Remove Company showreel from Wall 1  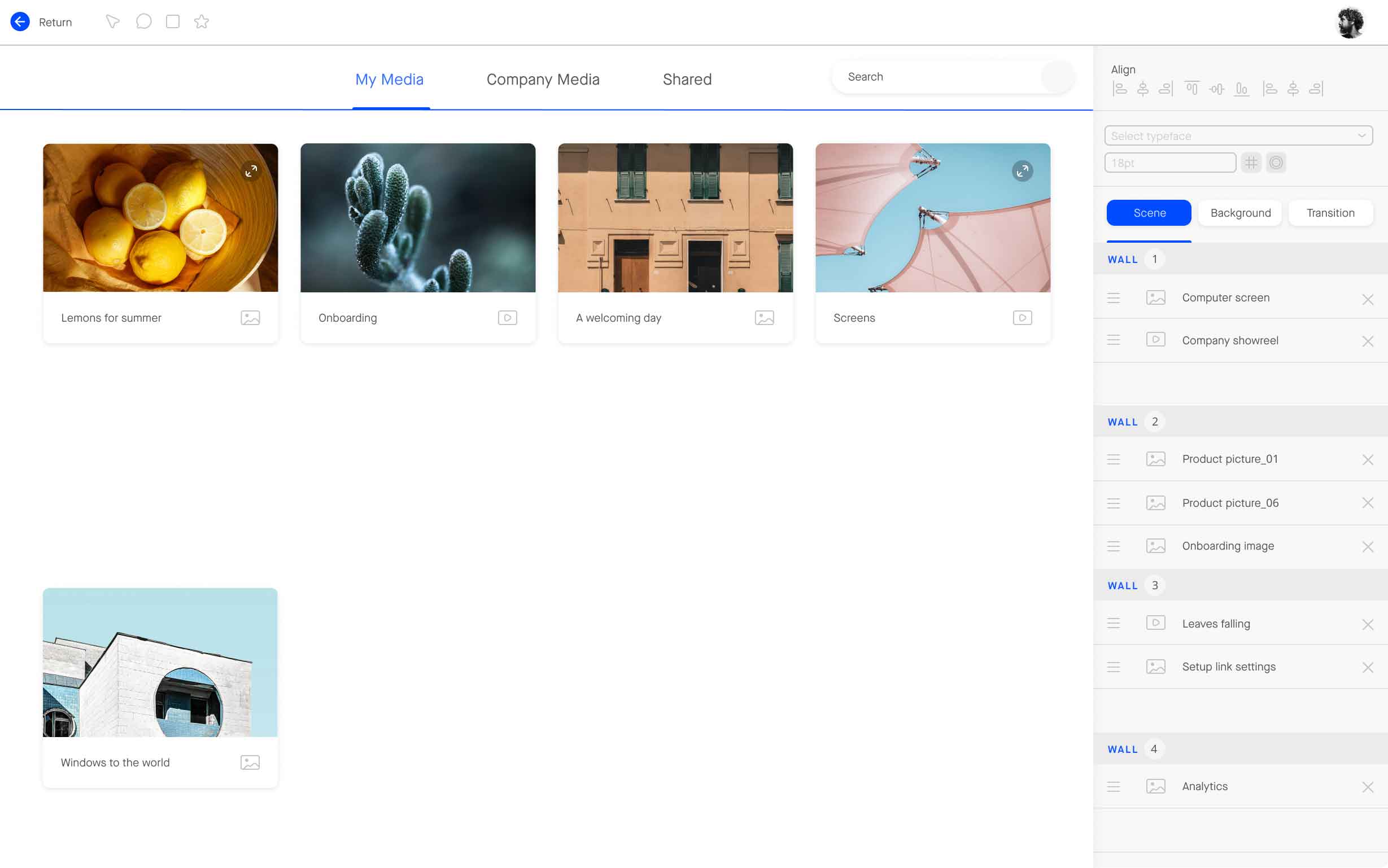pyautogui.click(x=1367, y=341)
